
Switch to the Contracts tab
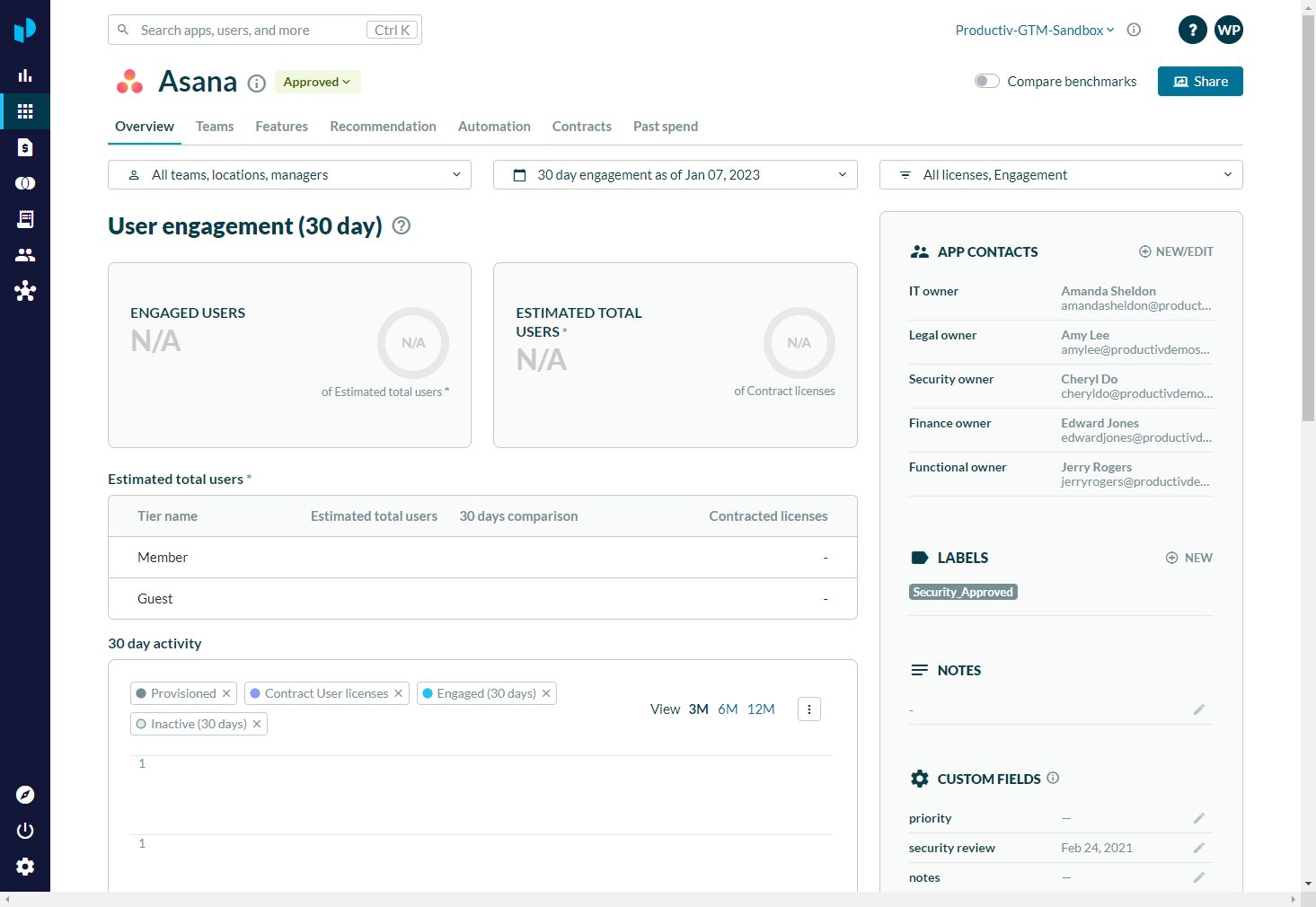pos(581,127)
